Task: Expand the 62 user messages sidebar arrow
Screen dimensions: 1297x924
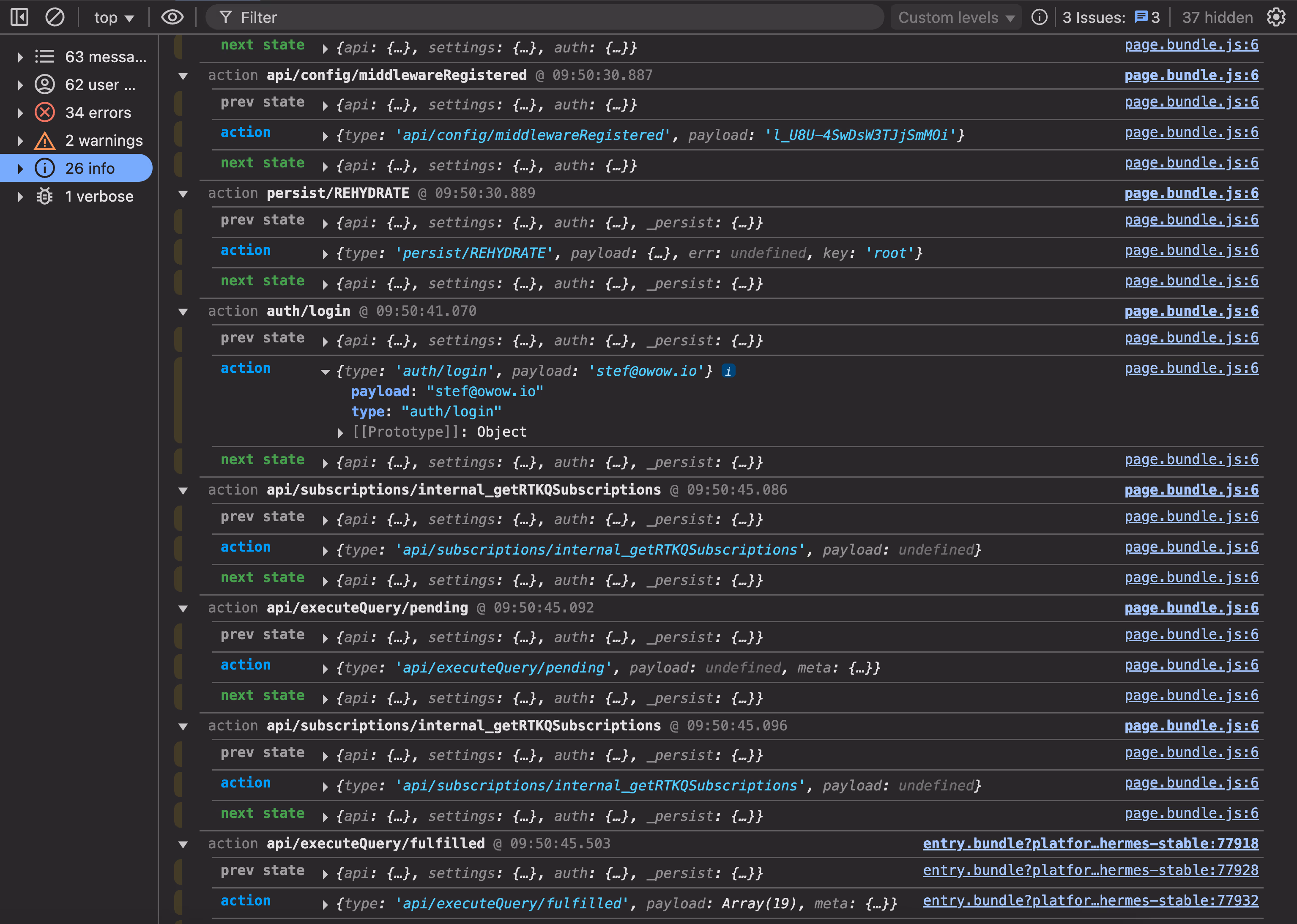Action: tap(20, 85)
